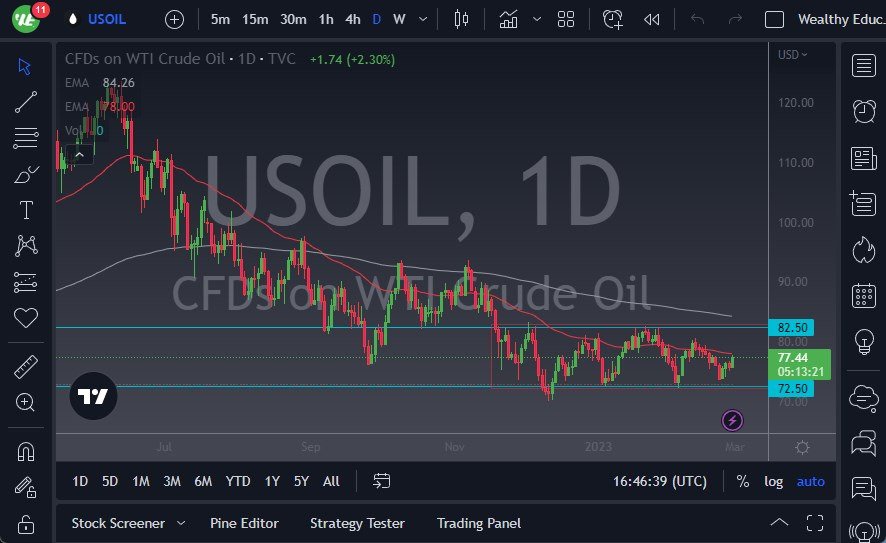Select the trend line drawing tool
Image resolution: width=886 pixels, height=543 pixels.
(x=26, y=101)
